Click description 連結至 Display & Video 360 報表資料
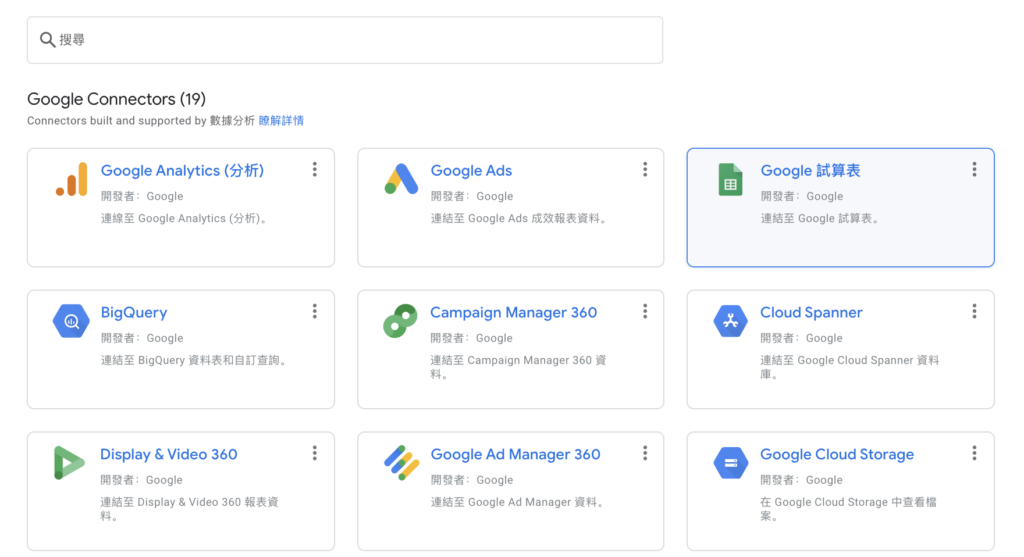The image size is (1024, 557). click(x=189, y=509)
